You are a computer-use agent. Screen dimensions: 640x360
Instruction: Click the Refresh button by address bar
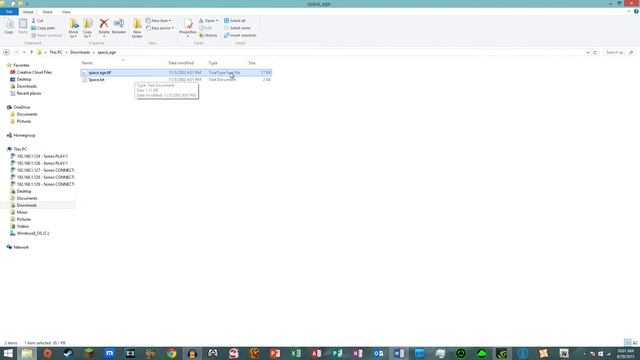click(595, 52)
